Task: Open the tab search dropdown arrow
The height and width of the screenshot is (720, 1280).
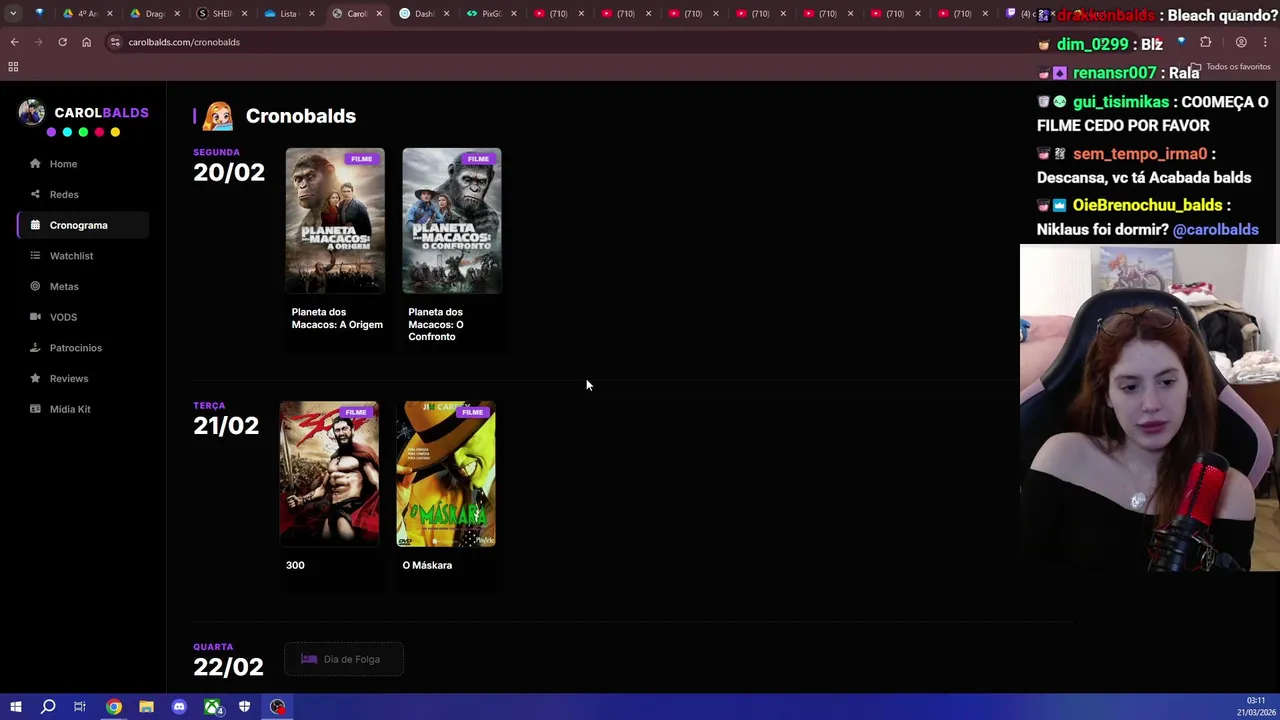Action: (13, 14)
